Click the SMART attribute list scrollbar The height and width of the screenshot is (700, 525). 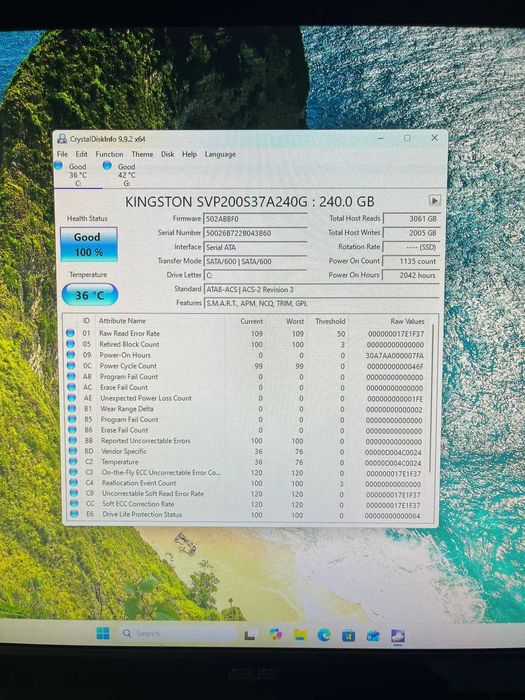(x=431, y=397)
